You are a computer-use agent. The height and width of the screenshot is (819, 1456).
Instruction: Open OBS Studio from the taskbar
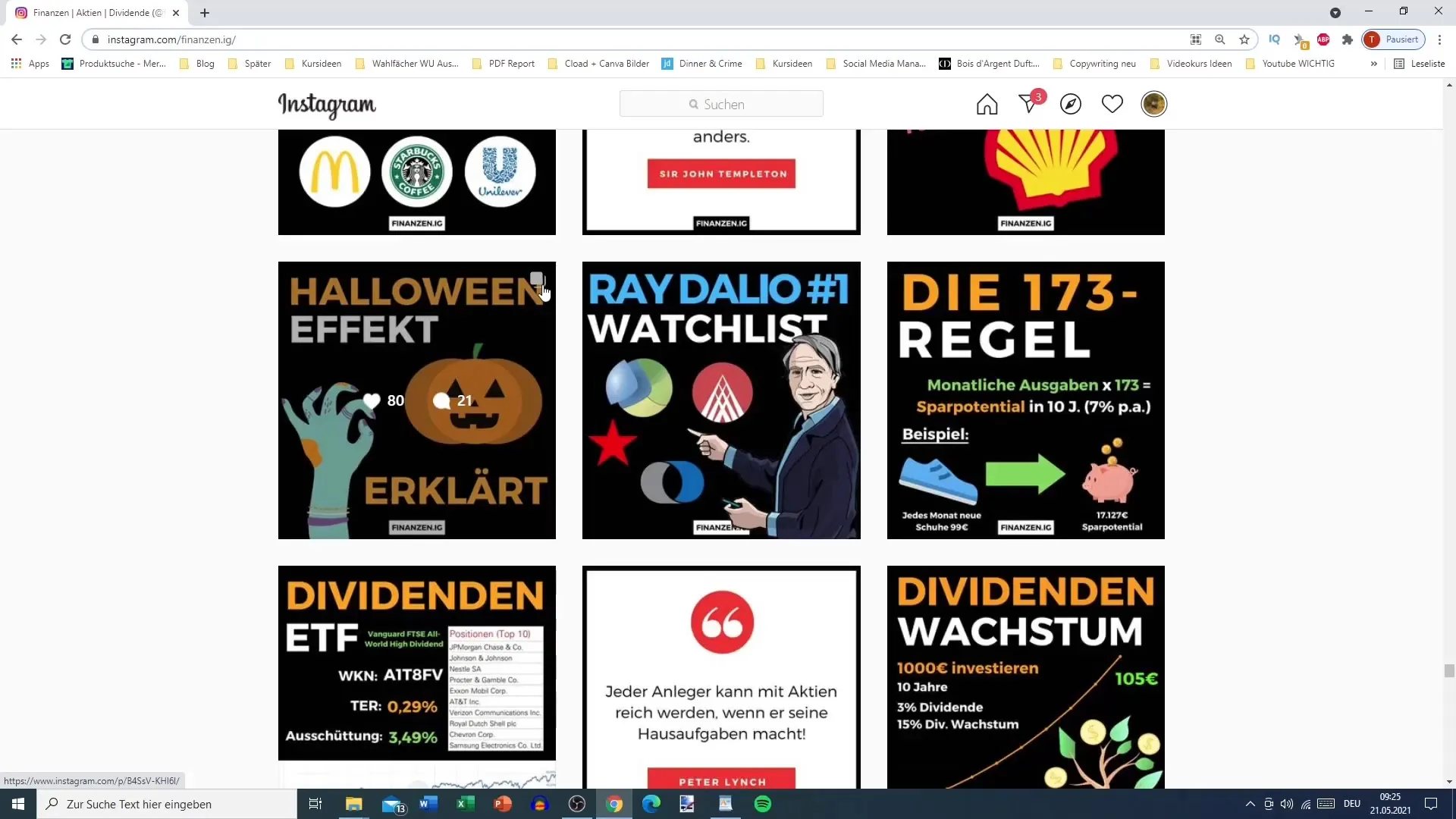click(x=577, y=804)
